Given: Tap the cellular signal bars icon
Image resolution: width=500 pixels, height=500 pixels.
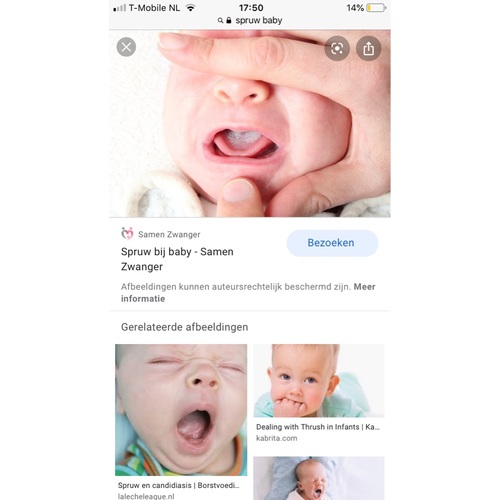Looking at the screenshot, I should (119, 8).
